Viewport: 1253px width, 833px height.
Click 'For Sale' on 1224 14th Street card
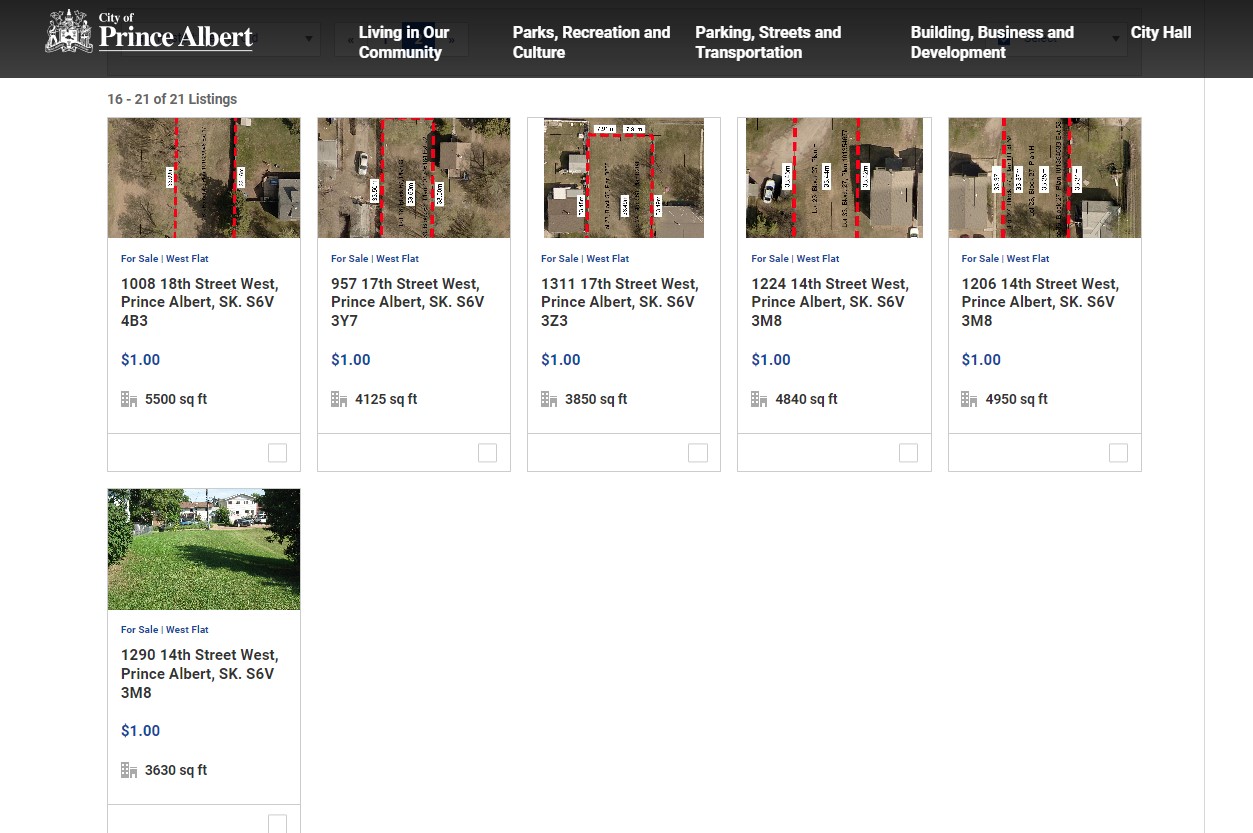[x=769, y=259]
